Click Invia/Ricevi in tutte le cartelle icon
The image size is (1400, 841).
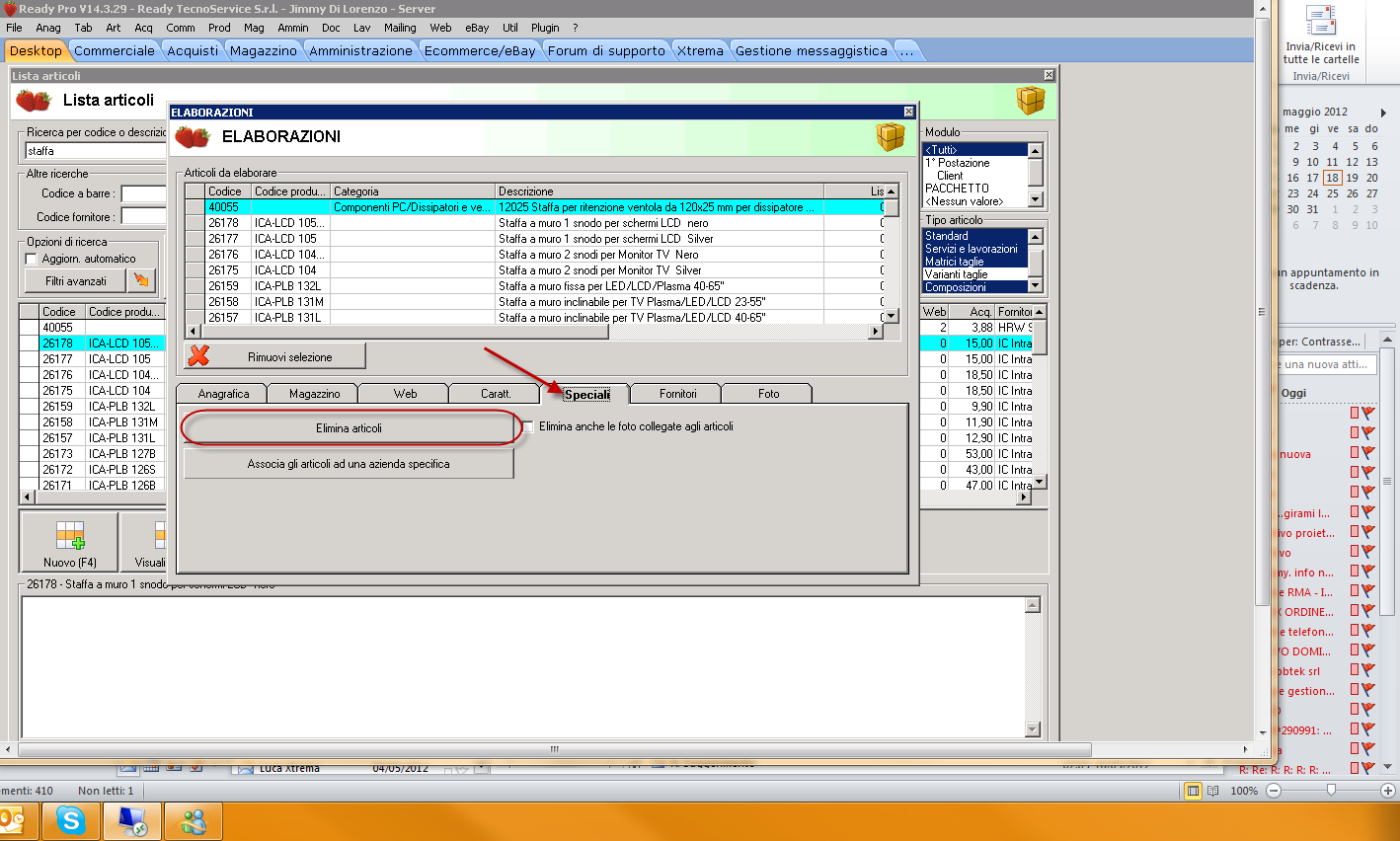pos(1321,35)
